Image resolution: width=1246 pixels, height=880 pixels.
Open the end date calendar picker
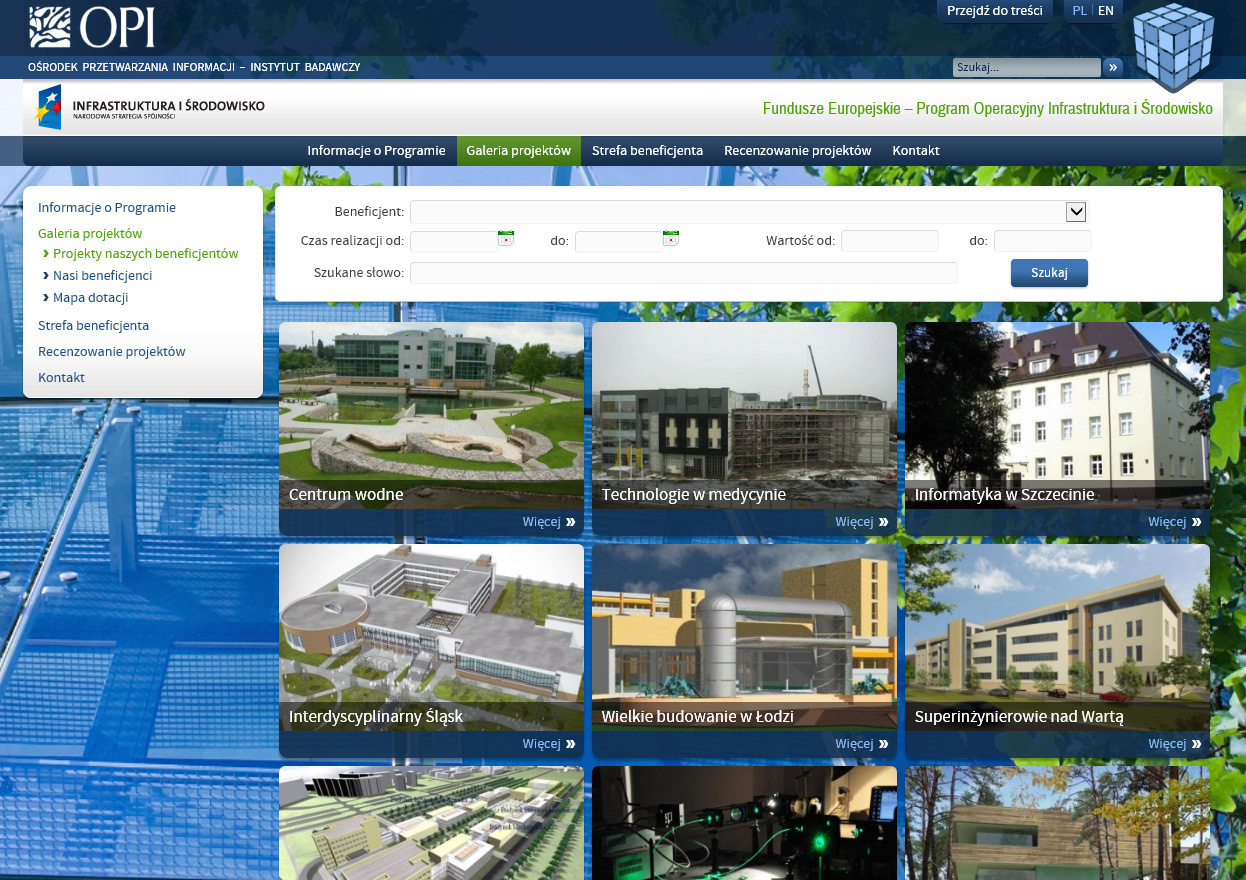(x=671, y=238)
